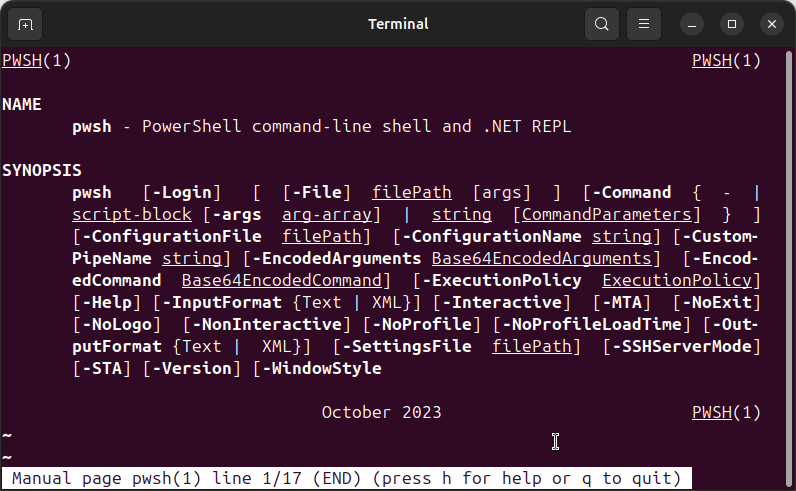The height and width of the screenshot is (491, 796).
Task: Click the text 'PowerShell command-line shell'
Action: 286,126
